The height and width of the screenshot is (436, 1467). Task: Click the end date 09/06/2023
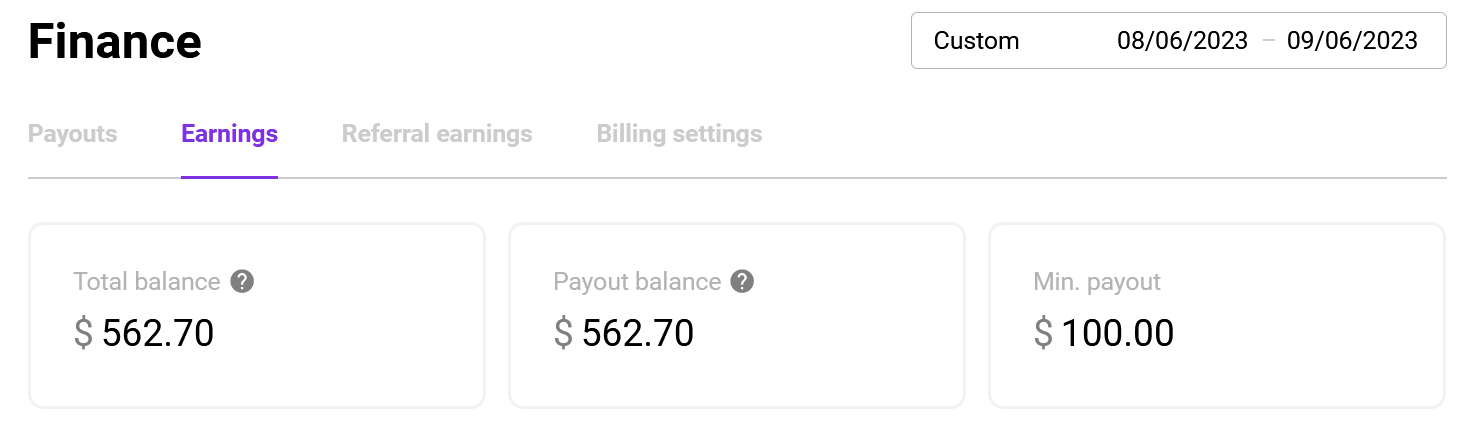click(x=1352, y=41)
